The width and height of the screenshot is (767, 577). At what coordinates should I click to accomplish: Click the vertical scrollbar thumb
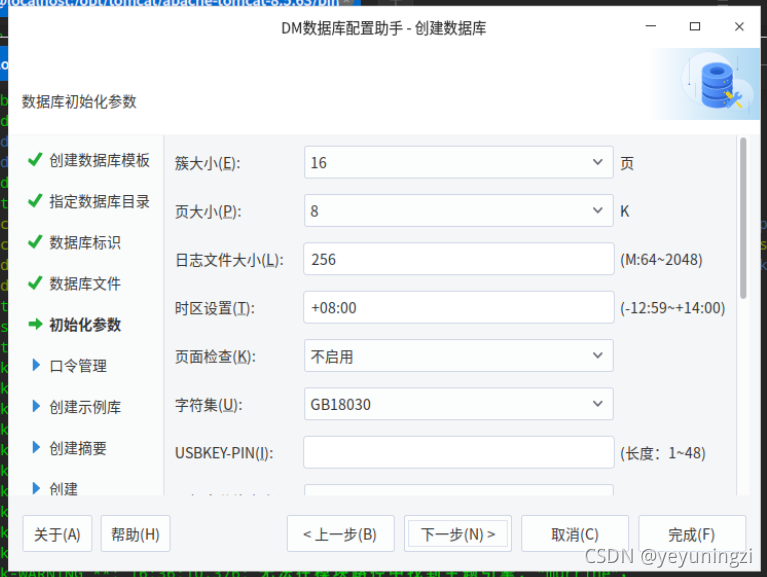[743, 218]
